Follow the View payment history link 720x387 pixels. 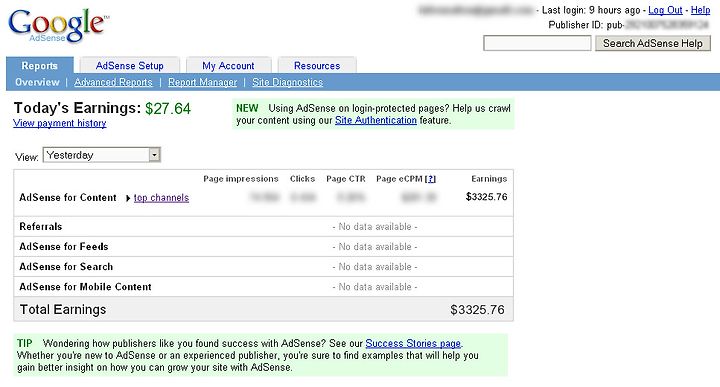point(60,123)
